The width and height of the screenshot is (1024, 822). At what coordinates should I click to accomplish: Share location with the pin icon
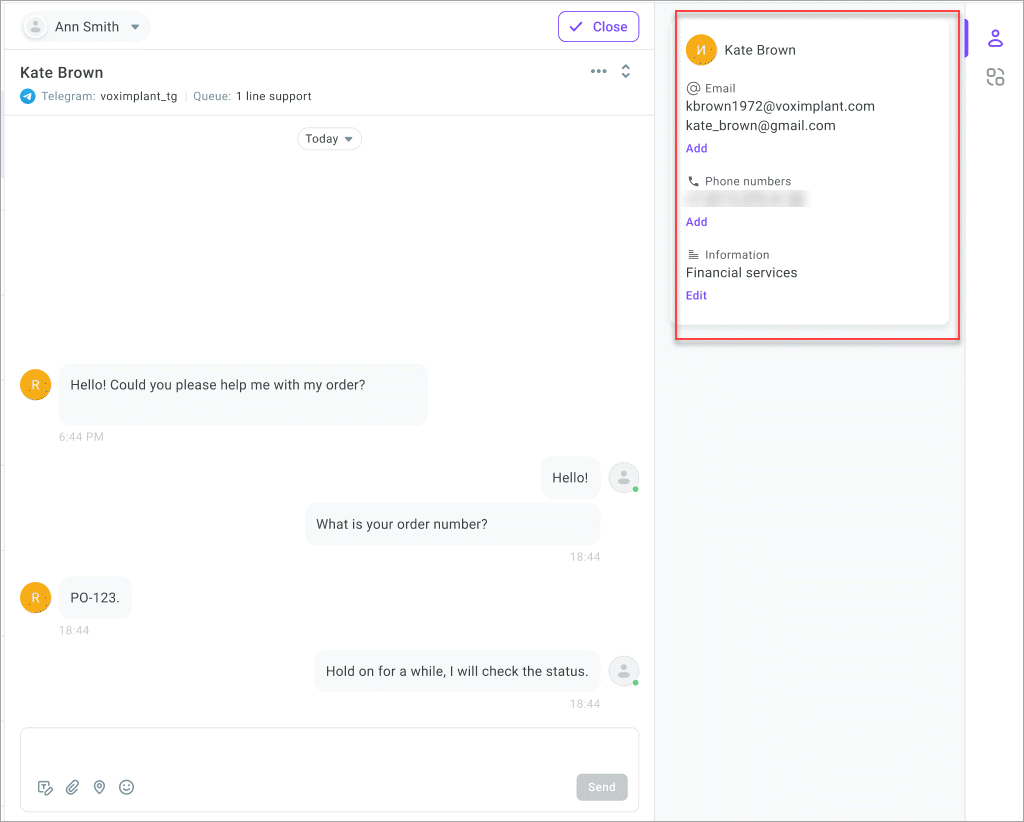tap(99, 787)
